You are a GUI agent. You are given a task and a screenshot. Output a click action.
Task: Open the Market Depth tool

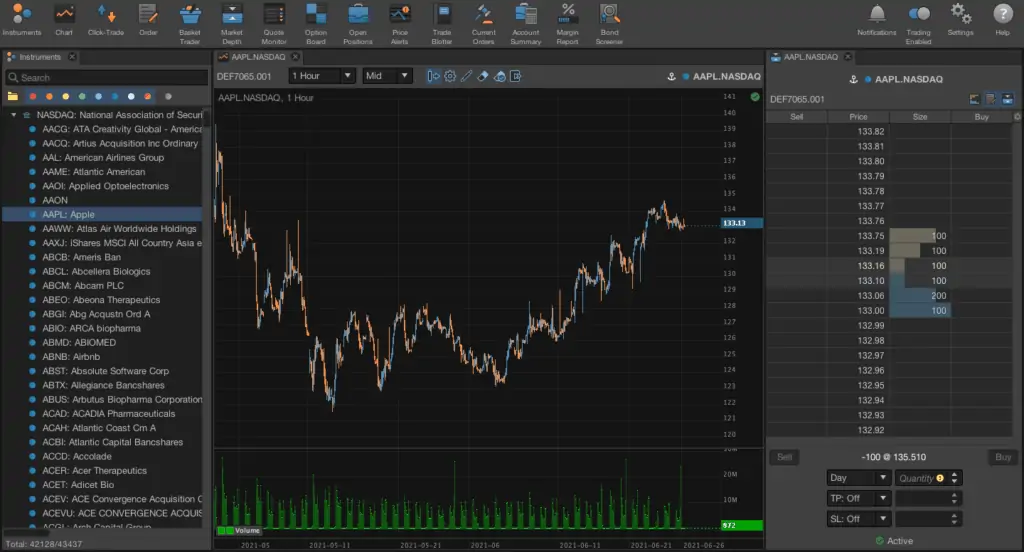[x=232, y=24]
